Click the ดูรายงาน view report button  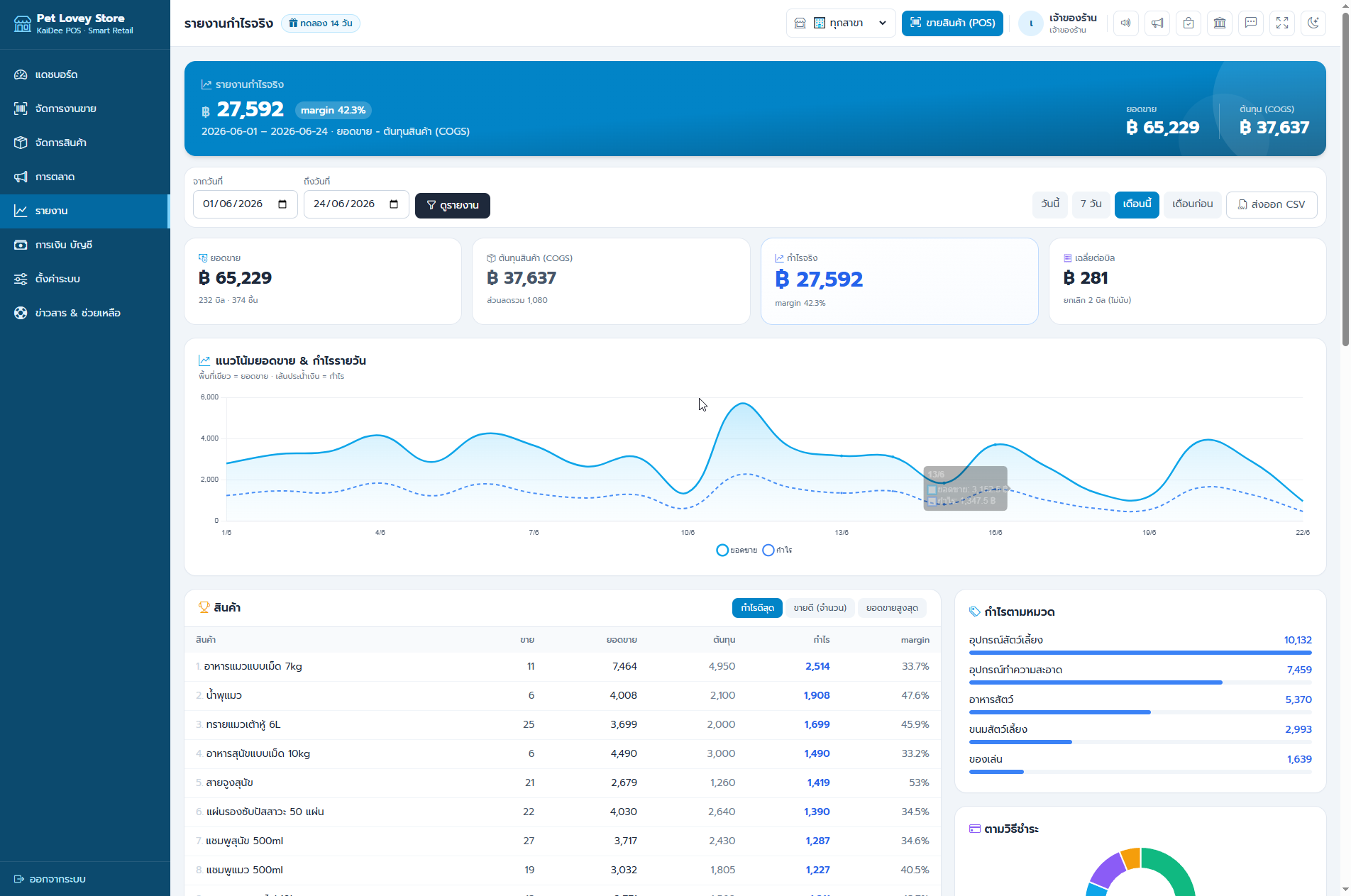[453, 205]
